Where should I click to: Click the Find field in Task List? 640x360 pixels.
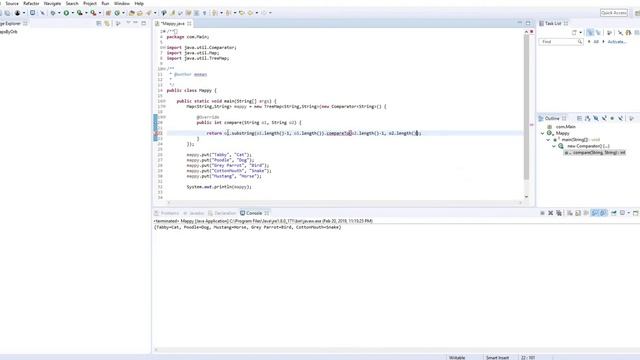point(561,42)
